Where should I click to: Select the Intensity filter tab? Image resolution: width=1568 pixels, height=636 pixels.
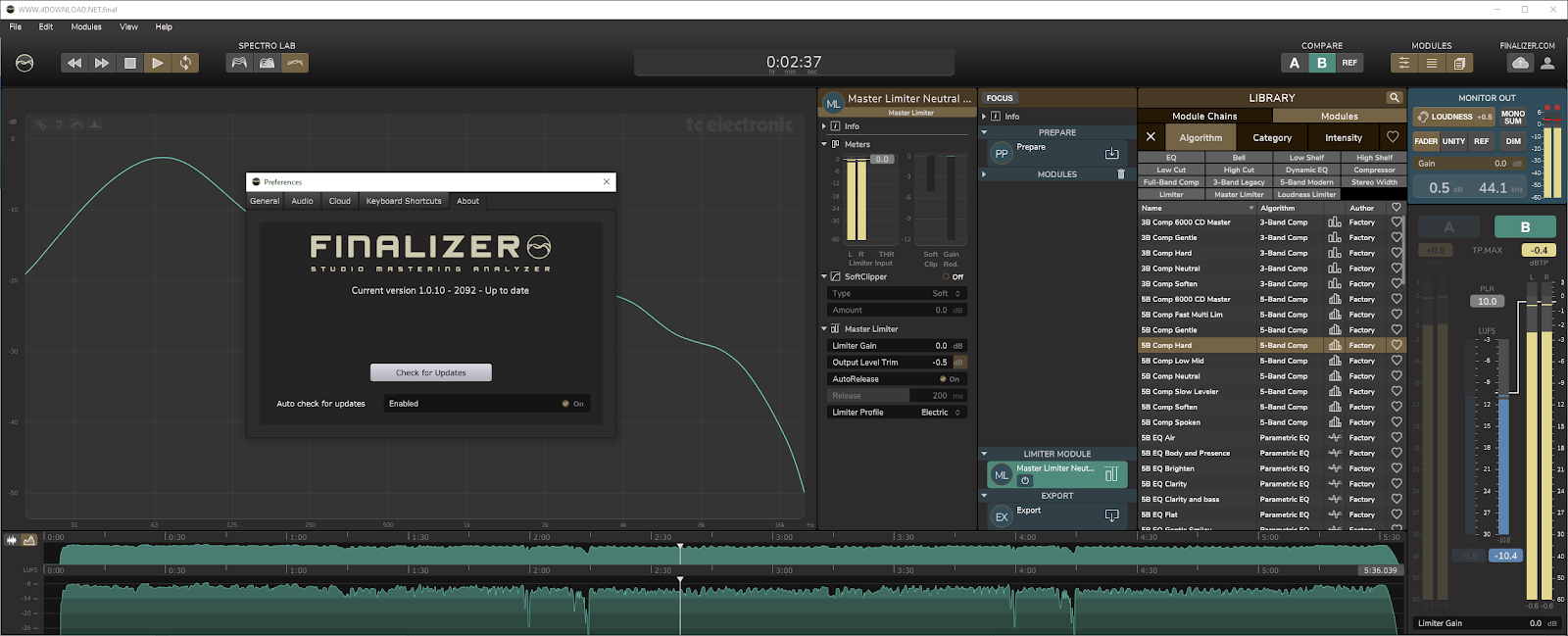point(1344,137)
